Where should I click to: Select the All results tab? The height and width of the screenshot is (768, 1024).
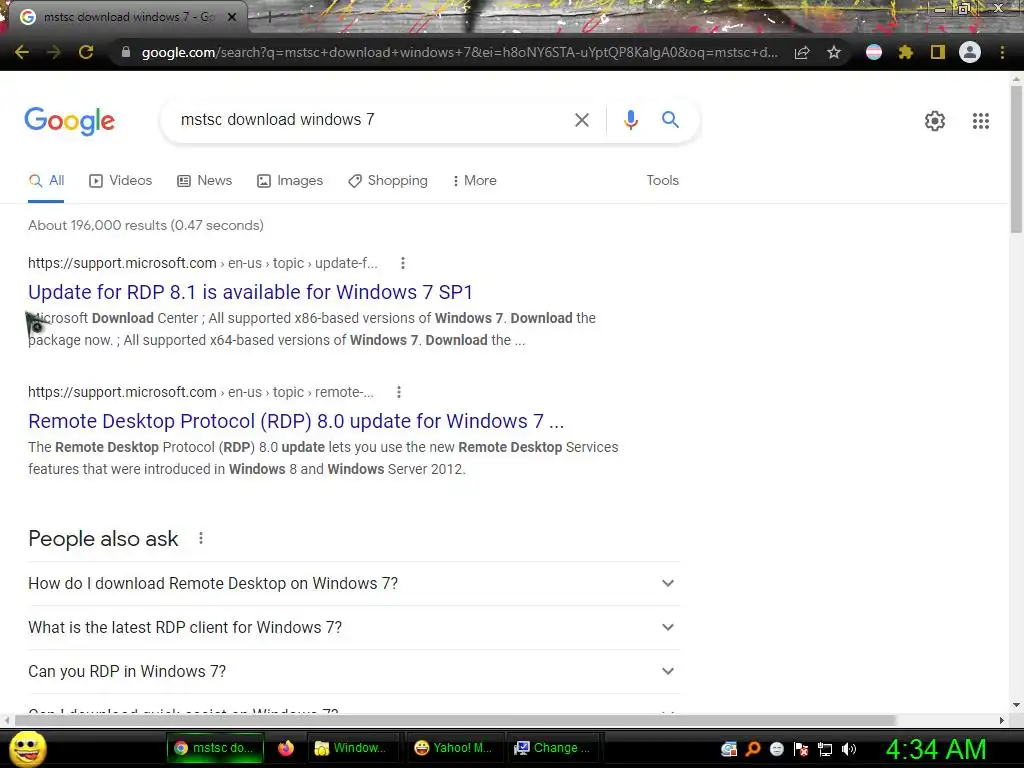point(46,180)
